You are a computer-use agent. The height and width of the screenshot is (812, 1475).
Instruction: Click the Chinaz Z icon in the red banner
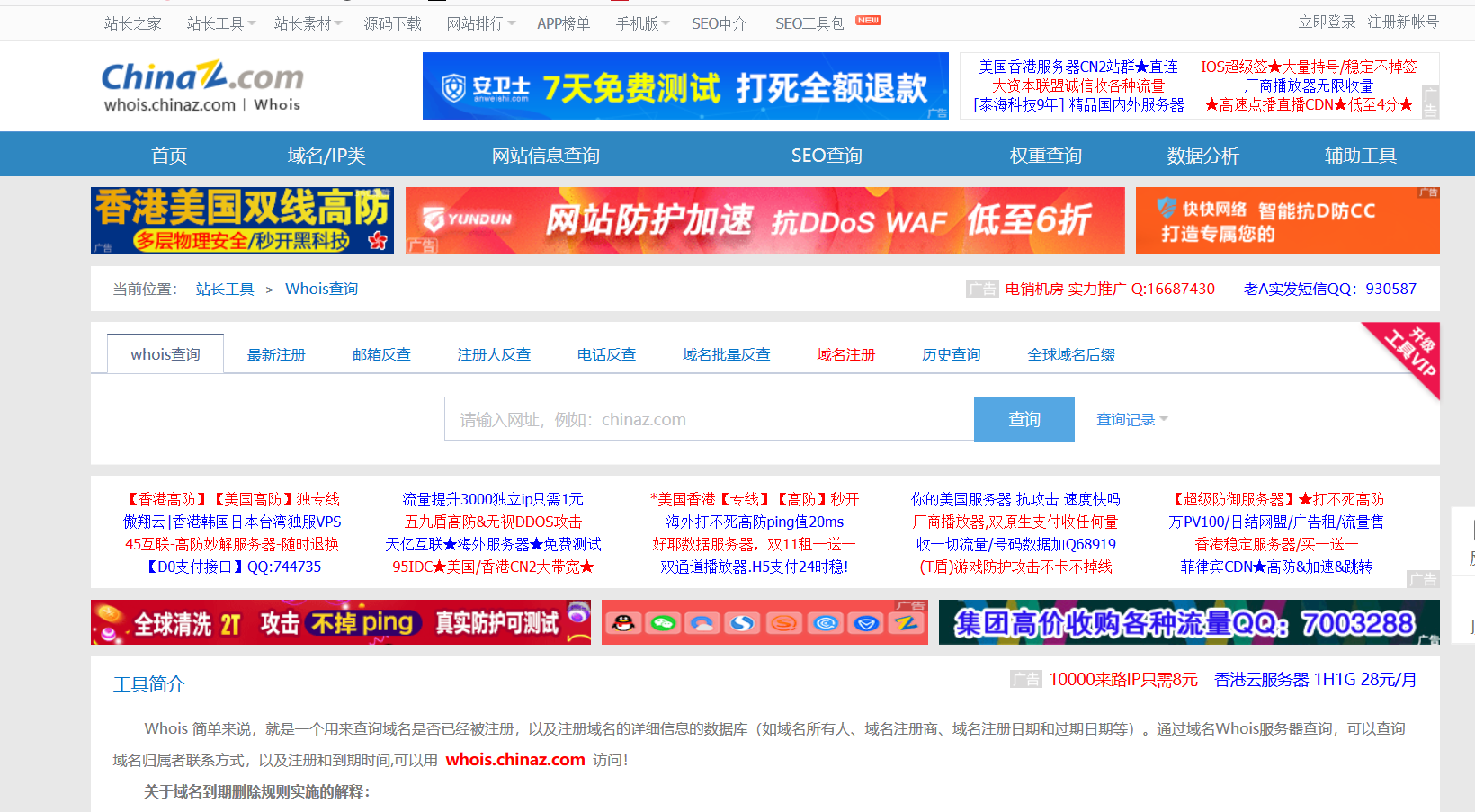pyautogui.click(x=906, y=622)
